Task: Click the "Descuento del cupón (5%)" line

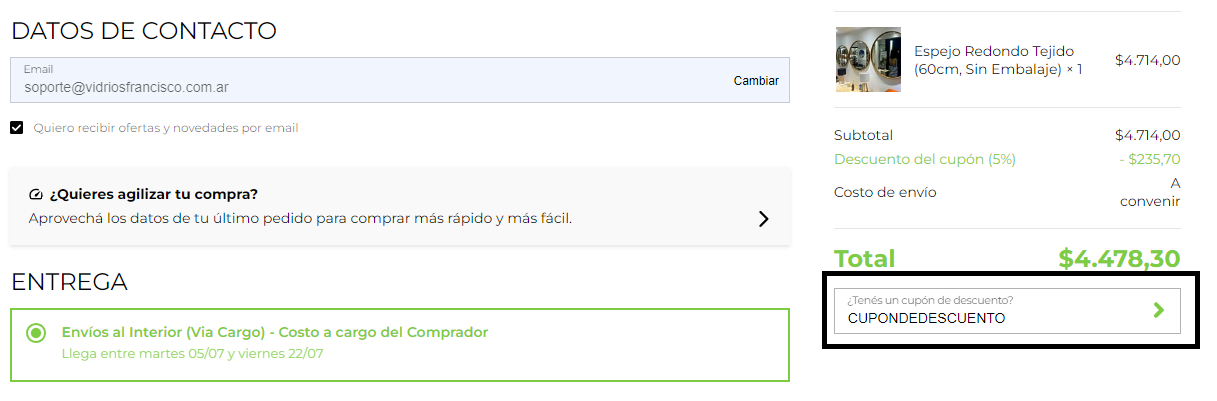Action: point(924,159)
